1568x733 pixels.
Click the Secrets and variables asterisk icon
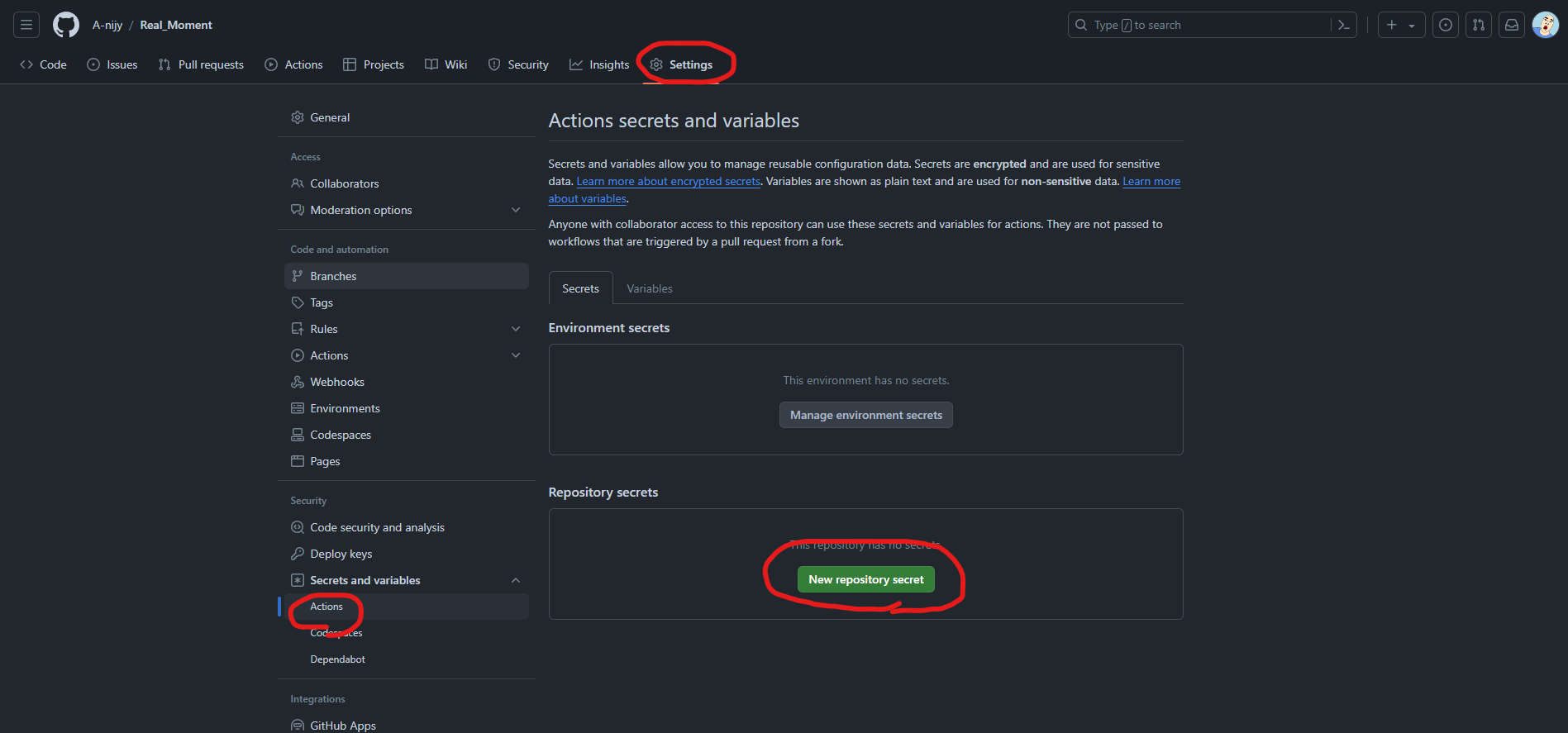(298, 580)
